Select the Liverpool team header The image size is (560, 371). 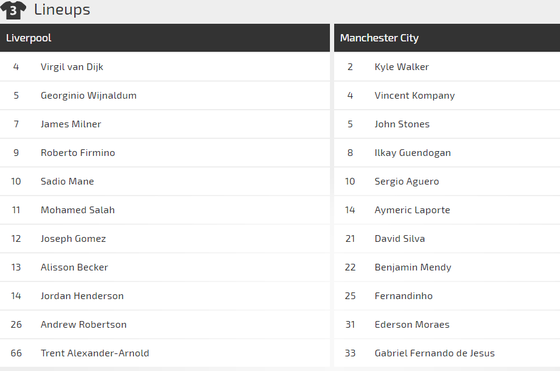tap(165, 38)
